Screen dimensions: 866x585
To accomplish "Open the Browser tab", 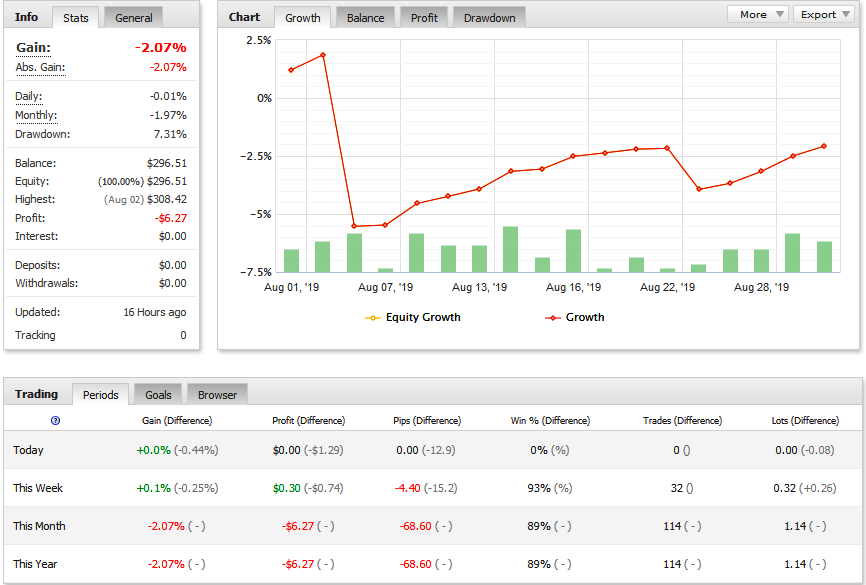I will pos(217,394).
